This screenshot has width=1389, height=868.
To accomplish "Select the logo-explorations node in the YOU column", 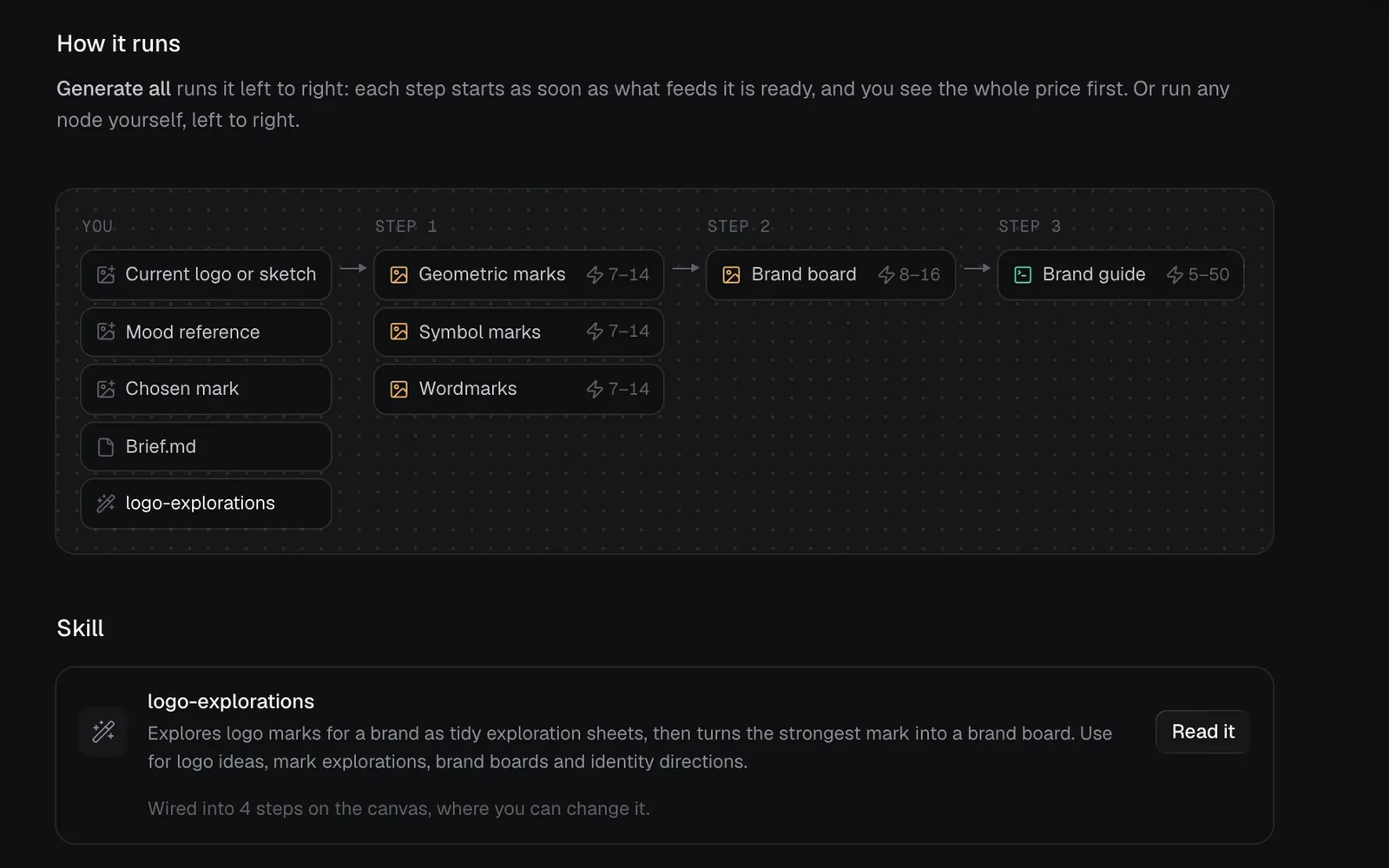I will pyautogui.click(x=206, y=503).
